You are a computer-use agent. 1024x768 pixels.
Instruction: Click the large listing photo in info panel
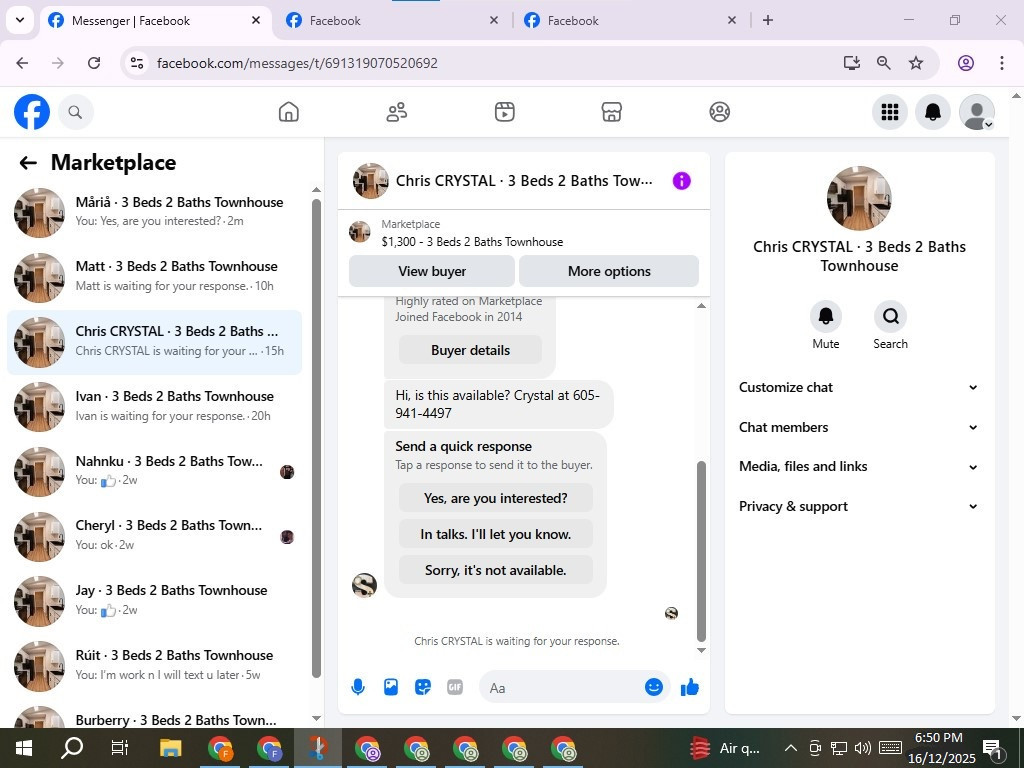pos(859,199)
